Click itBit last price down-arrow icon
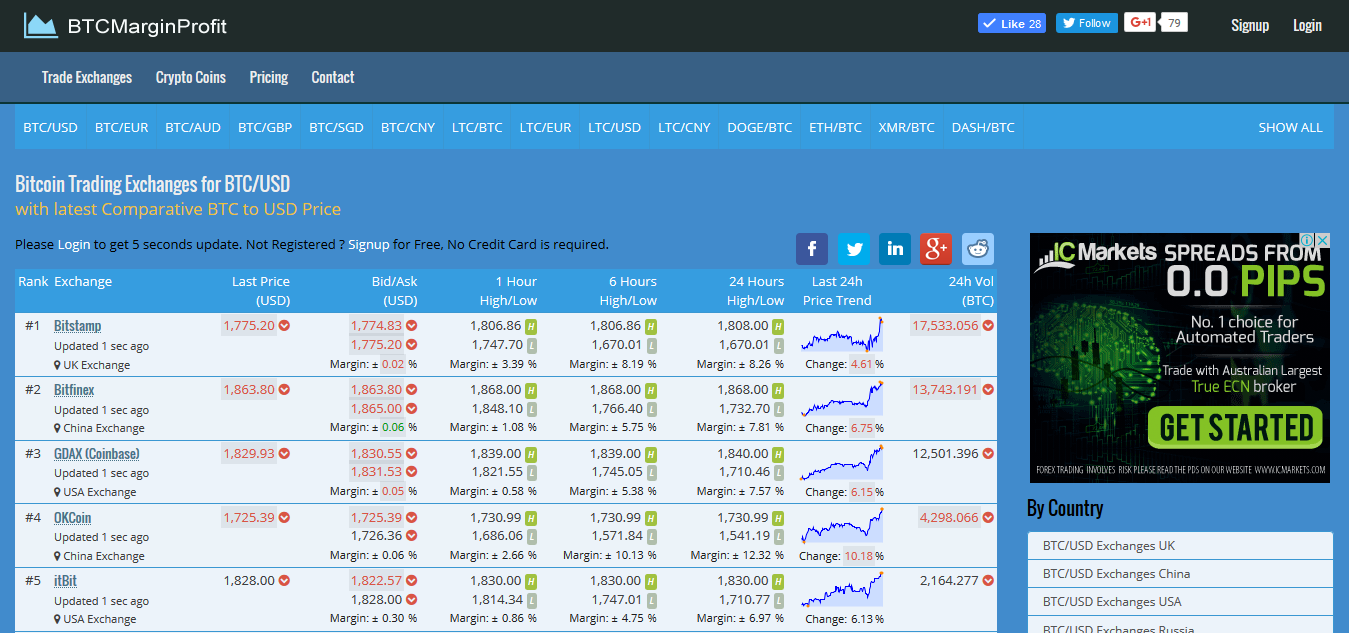 pos(284,580)
